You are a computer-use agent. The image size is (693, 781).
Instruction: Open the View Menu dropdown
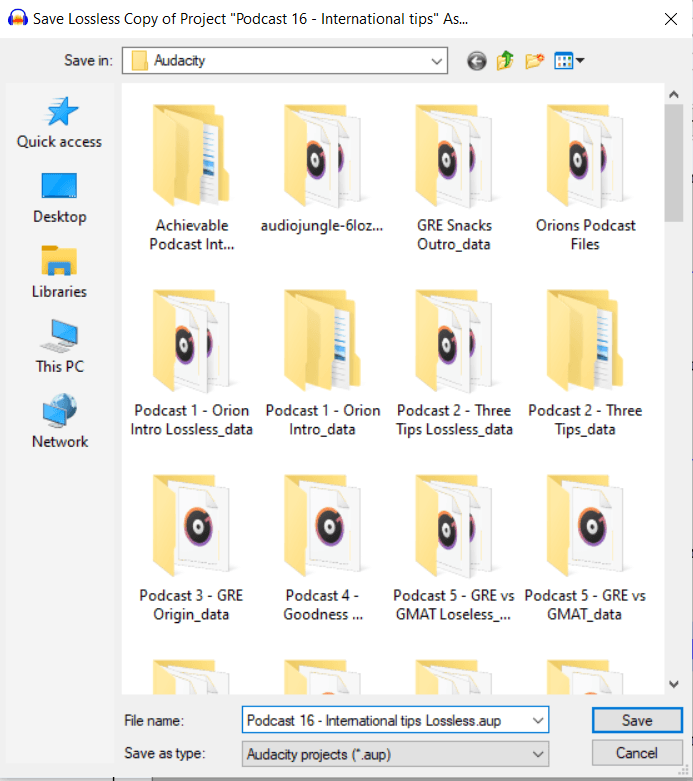(x=569, y=61)
